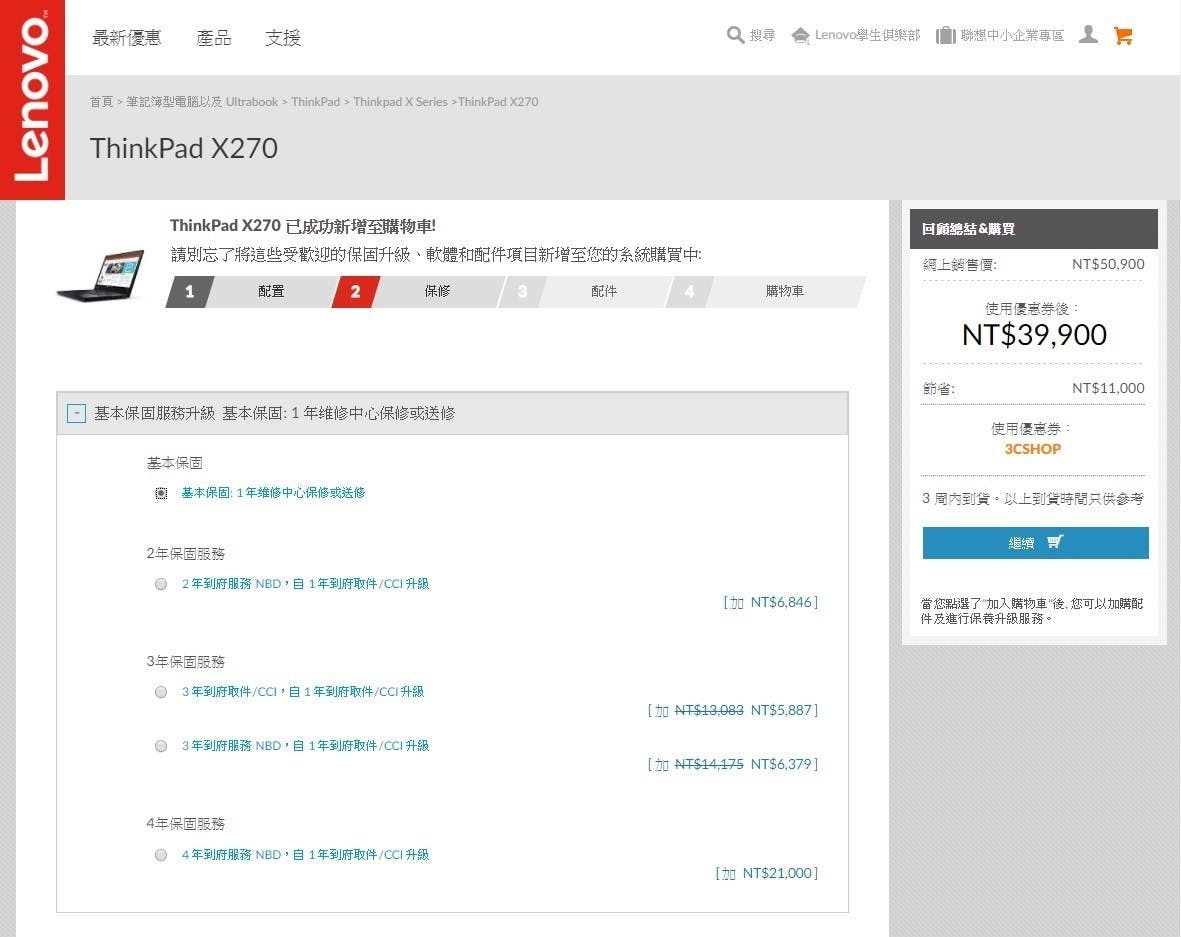Open 產品 menu
This screenshot has height=937, width=1181.
click(214, 38)
